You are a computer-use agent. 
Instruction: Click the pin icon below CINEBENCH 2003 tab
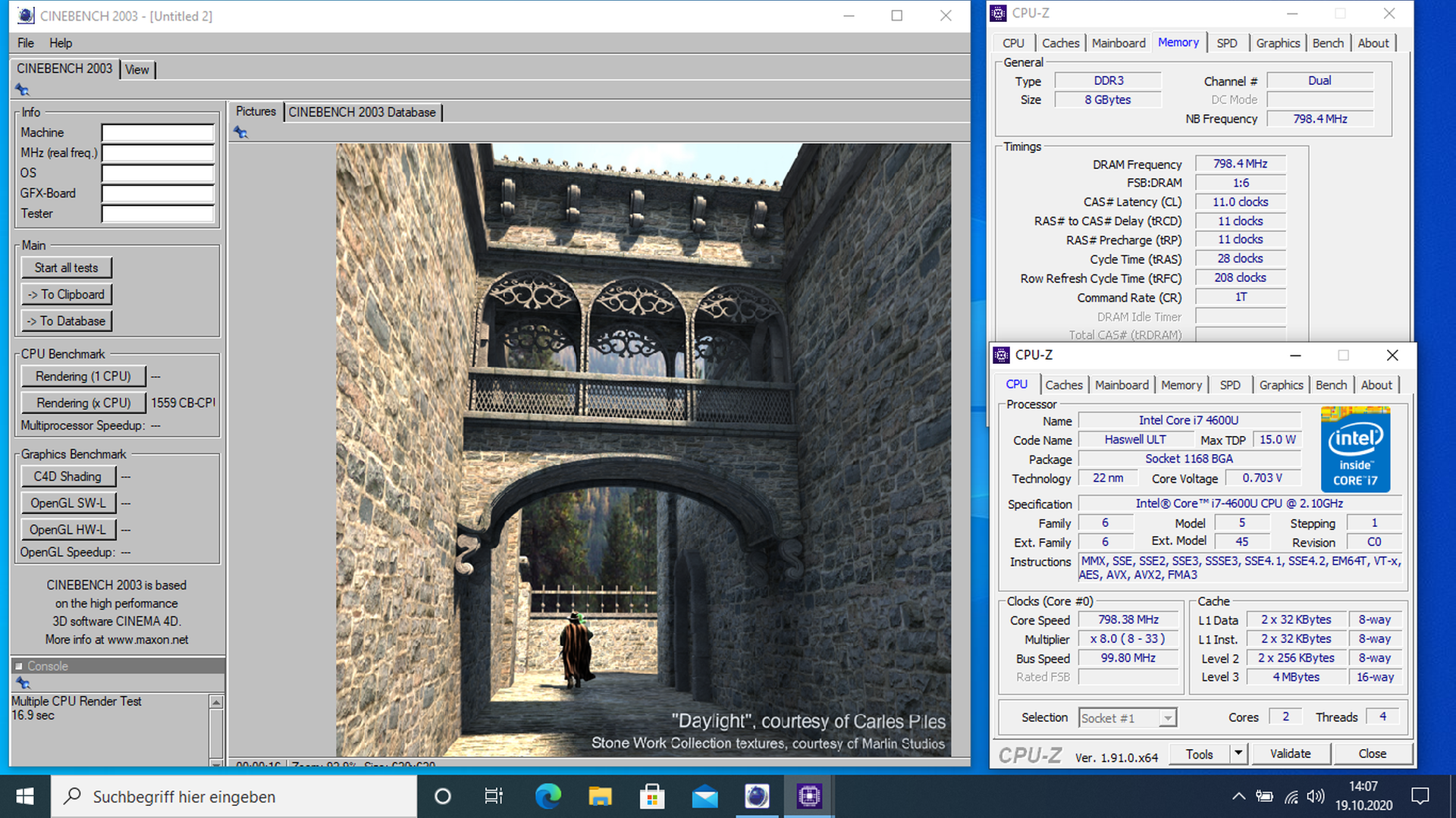[x=22, y=90]
